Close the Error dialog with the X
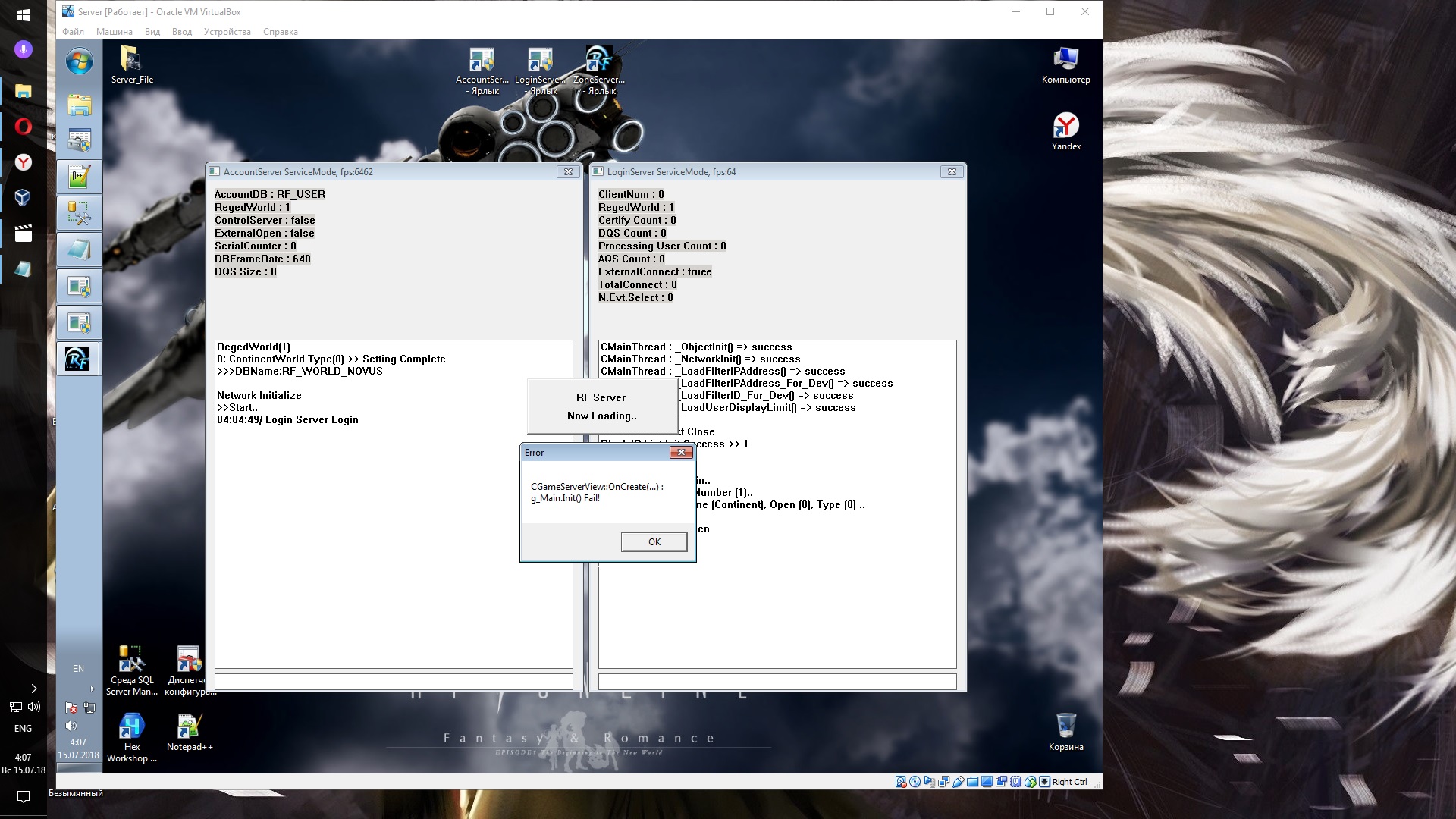 pos(681,453)
